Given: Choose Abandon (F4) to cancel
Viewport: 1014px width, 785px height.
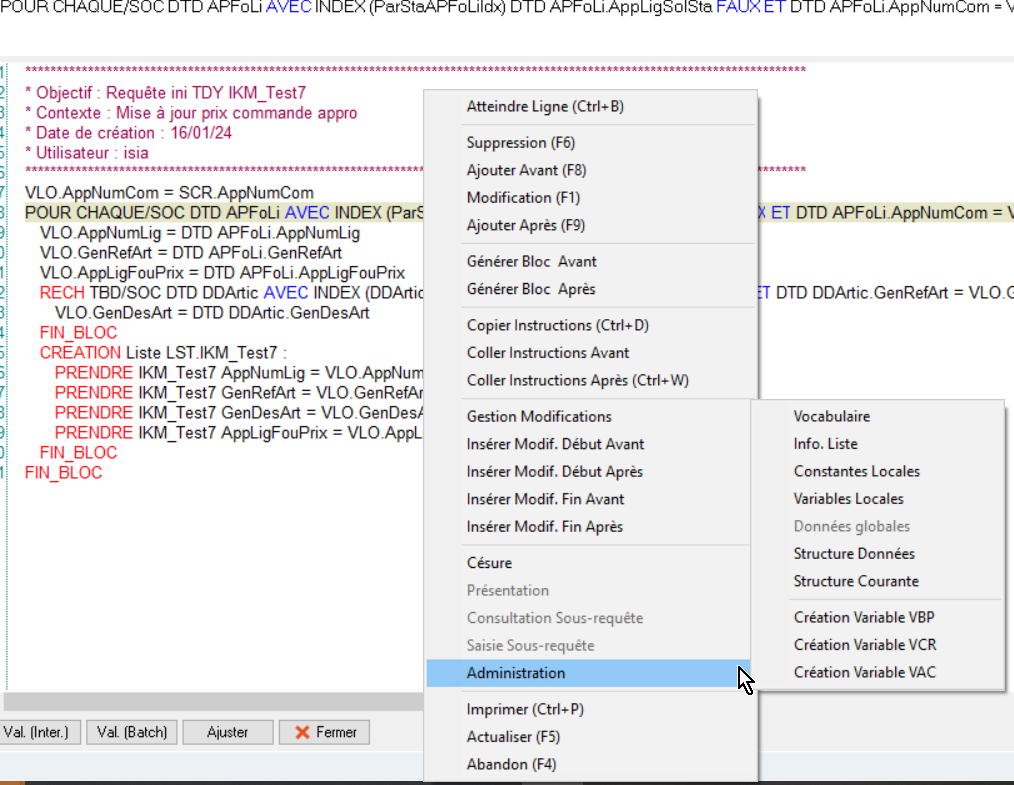Looking at the screenshot, I should 511,764.
